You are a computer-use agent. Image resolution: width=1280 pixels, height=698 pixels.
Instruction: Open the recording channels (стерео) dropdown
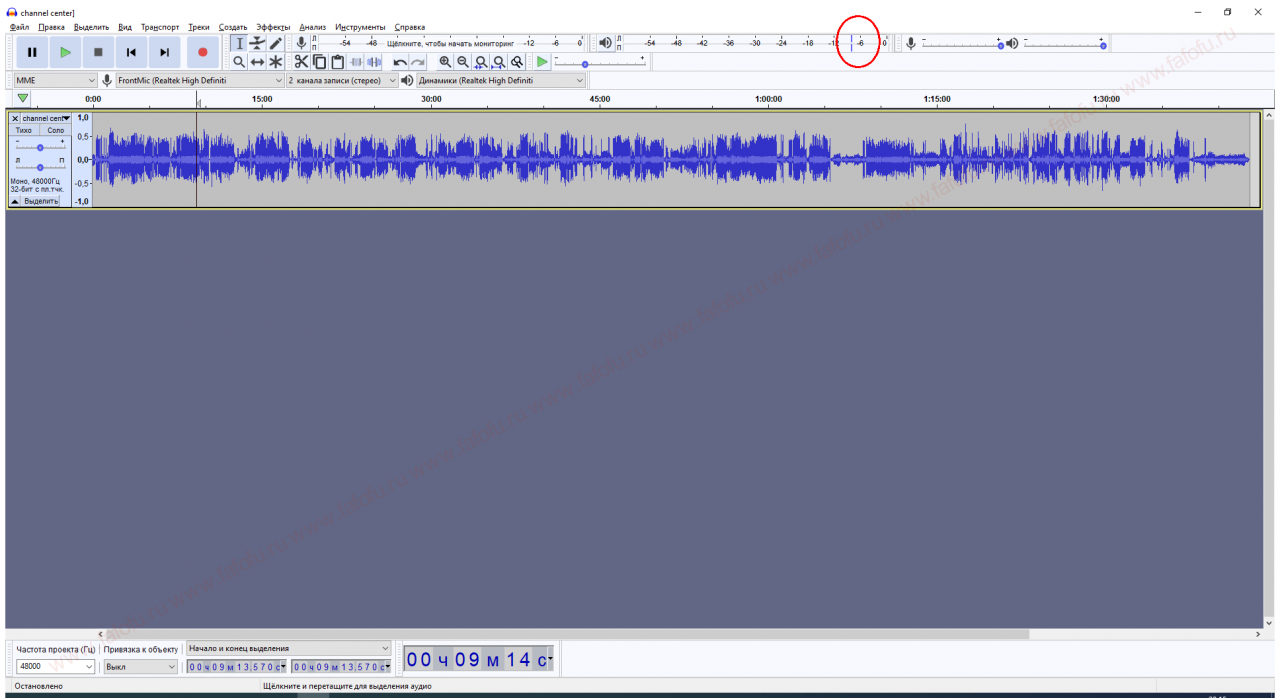[342, 80]
